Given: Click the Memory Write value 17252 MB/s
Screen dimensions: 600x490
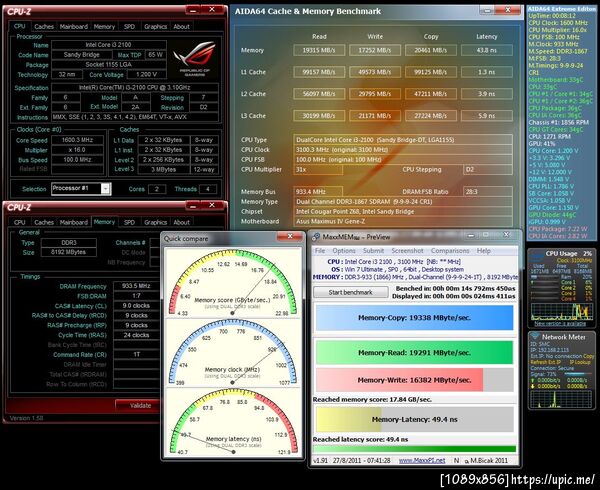Looking at the screenshot, I should point(375,50).
